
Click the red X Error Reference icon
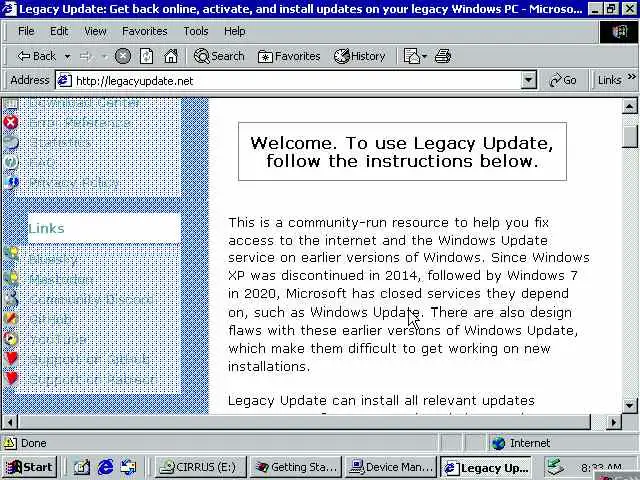(x=11, y=122)
